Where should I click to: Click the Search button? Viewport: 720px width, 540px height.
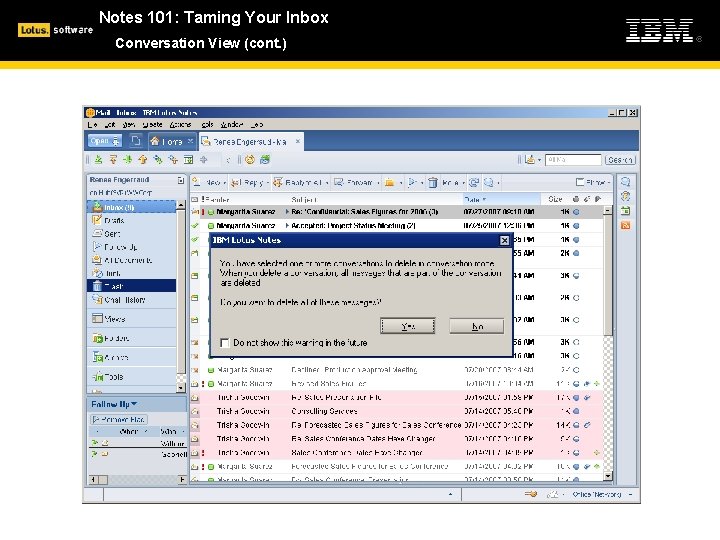pos(620,160)
